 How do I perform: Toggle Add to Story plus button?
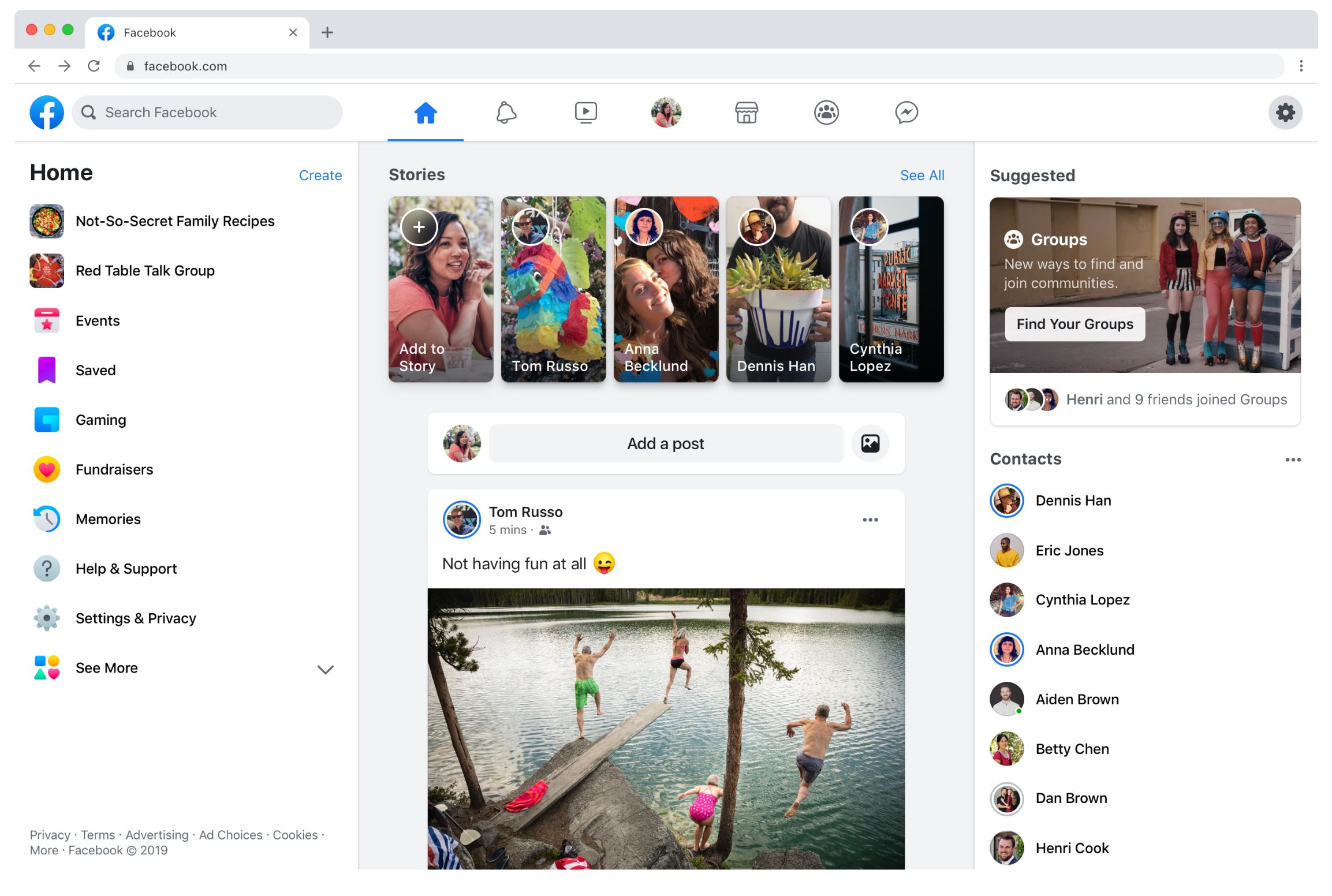coord(419,227)
